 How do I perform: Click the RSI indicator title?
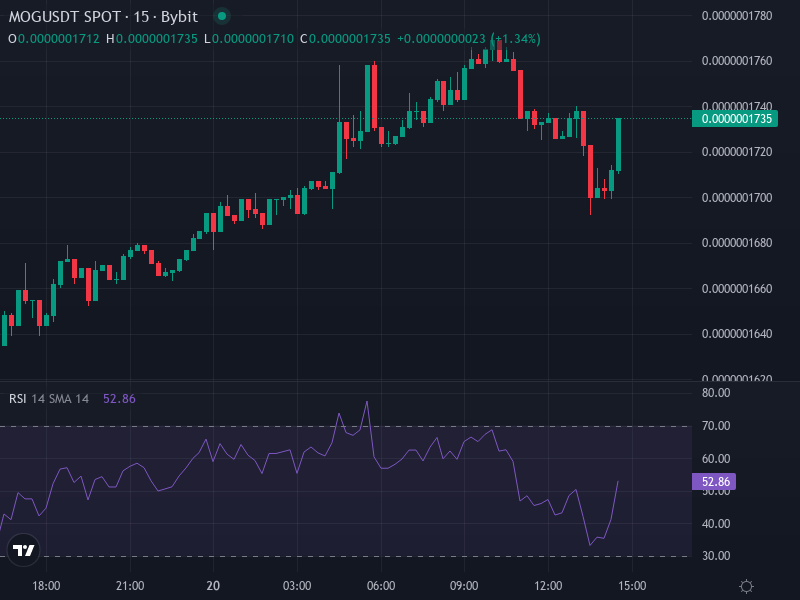(18, 399)
